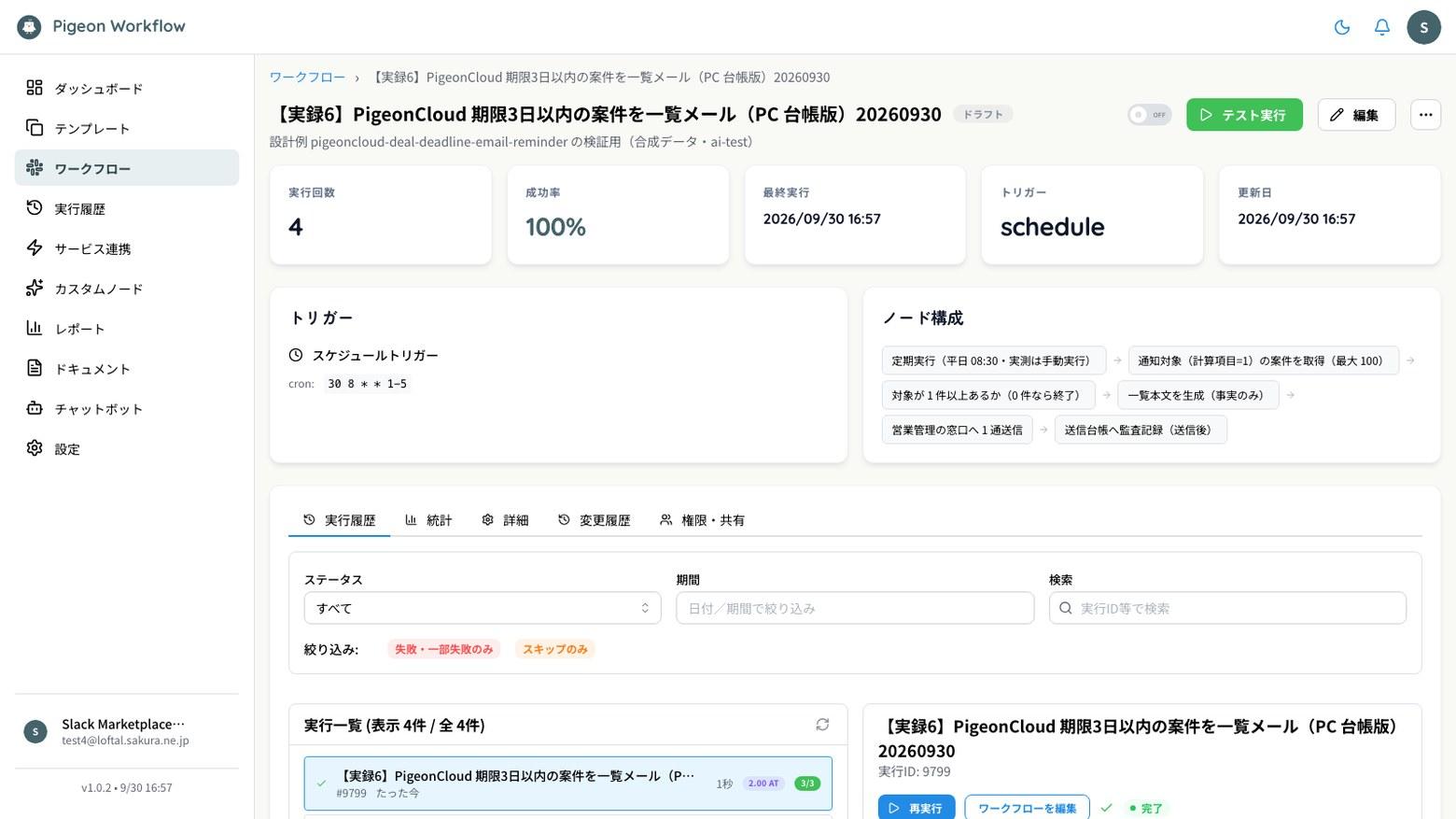Open the three-dots more options menu
1456x819 pixels.
[x=1425, y=115]
